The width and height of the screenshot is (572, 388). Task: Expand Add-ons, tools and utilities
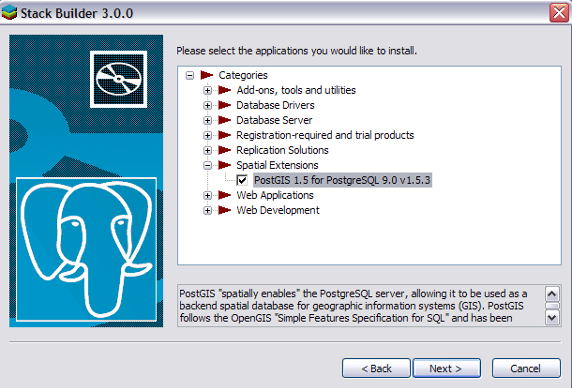[x=208, y=90]
